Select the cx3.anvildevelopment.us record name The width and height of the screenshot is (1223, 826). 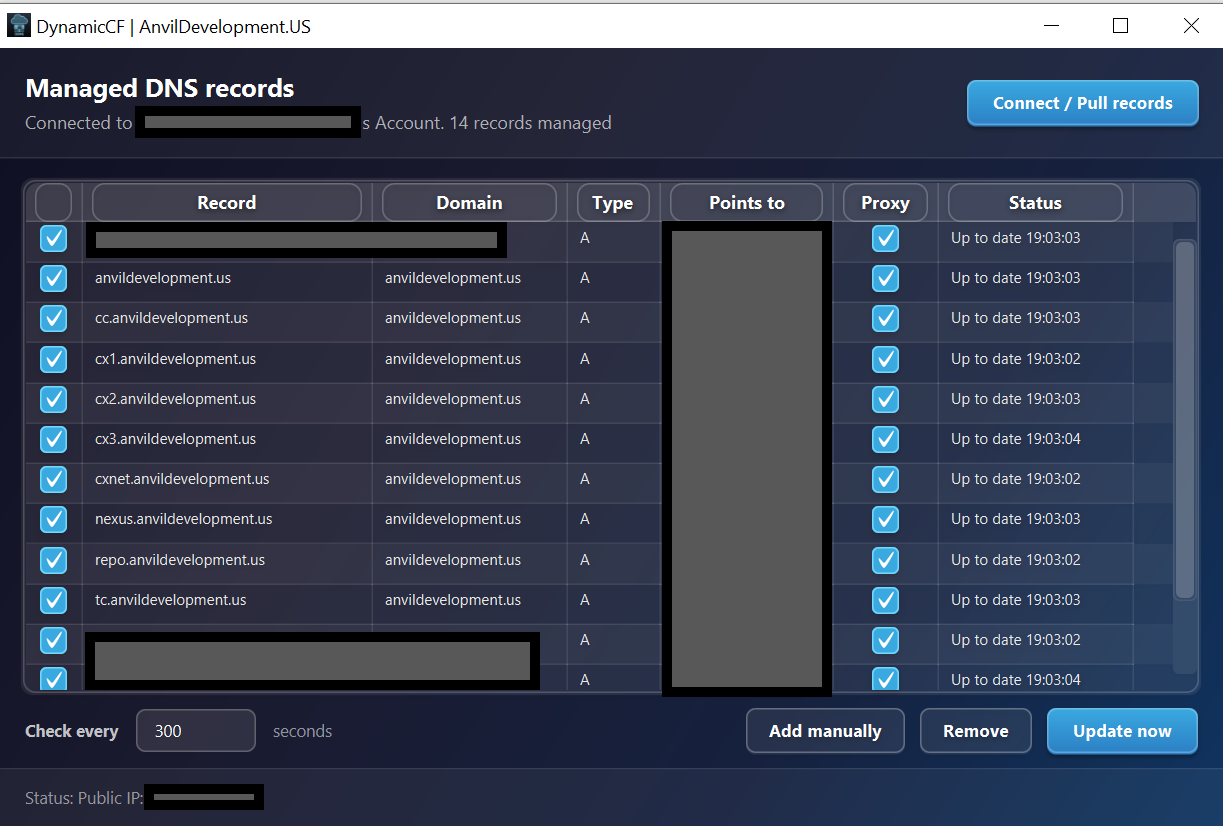[x=175, y=439]
